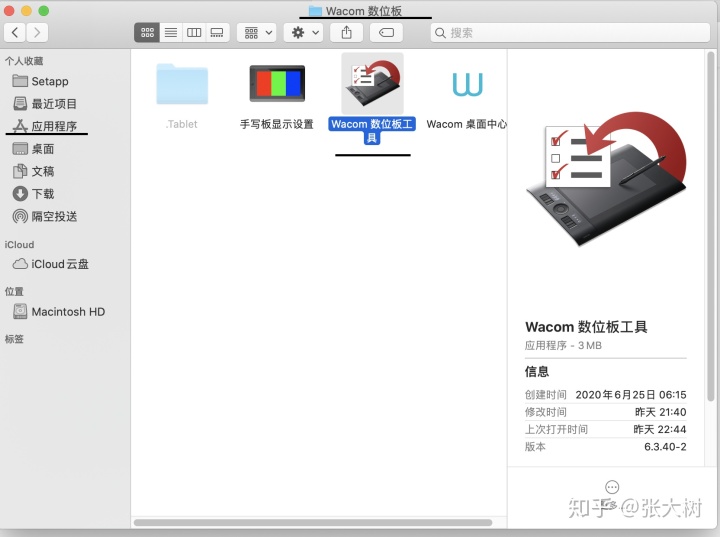Go back with the left chevron button

15,33
